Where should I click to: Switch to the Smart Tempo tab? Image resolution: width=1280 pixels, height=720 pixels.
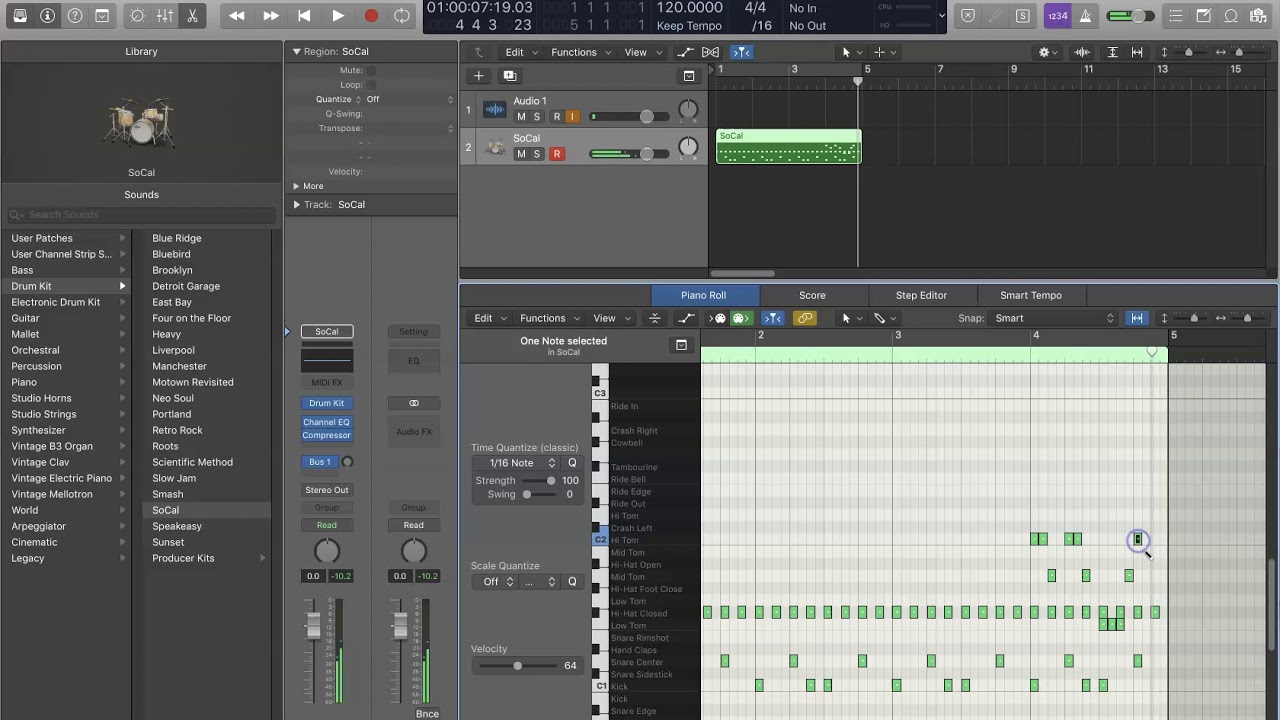coord(1031,295)
